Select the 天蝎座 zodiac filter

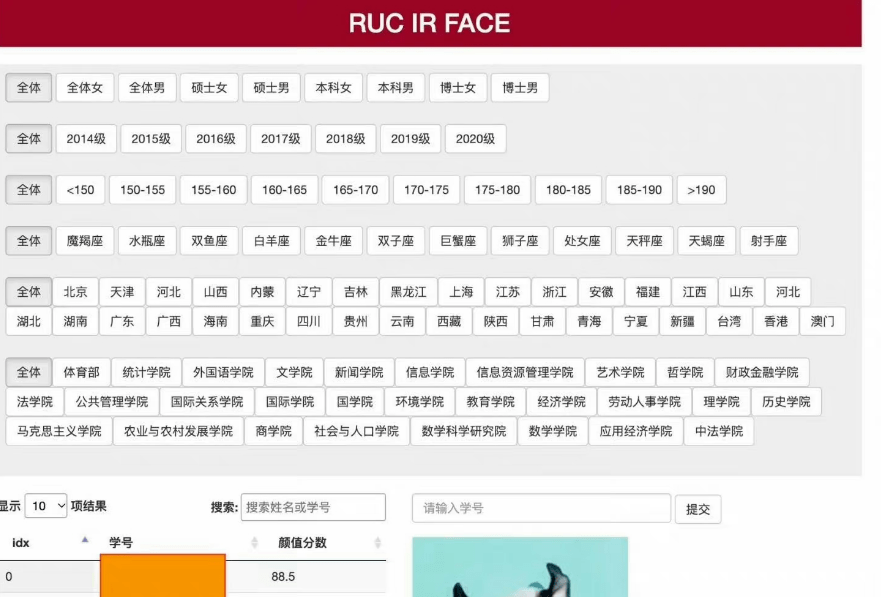click(x=706, y=241)
